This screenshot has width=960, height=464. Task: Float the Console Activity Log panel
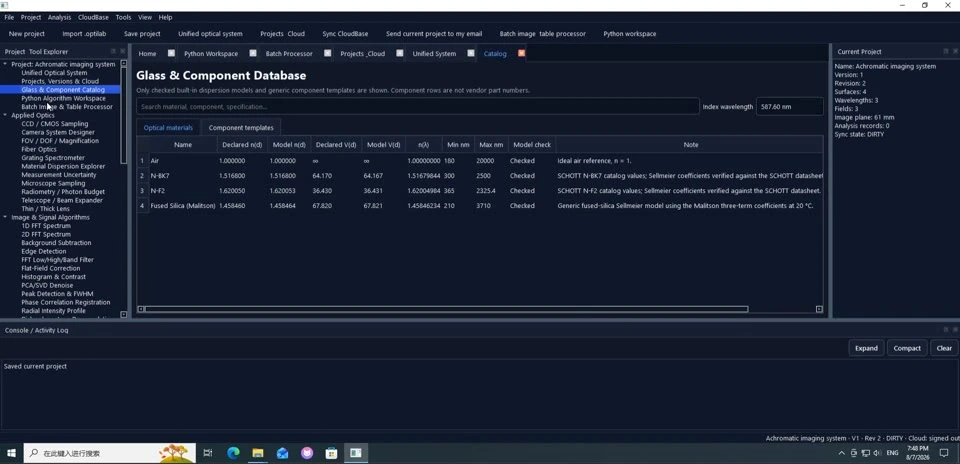946,330
